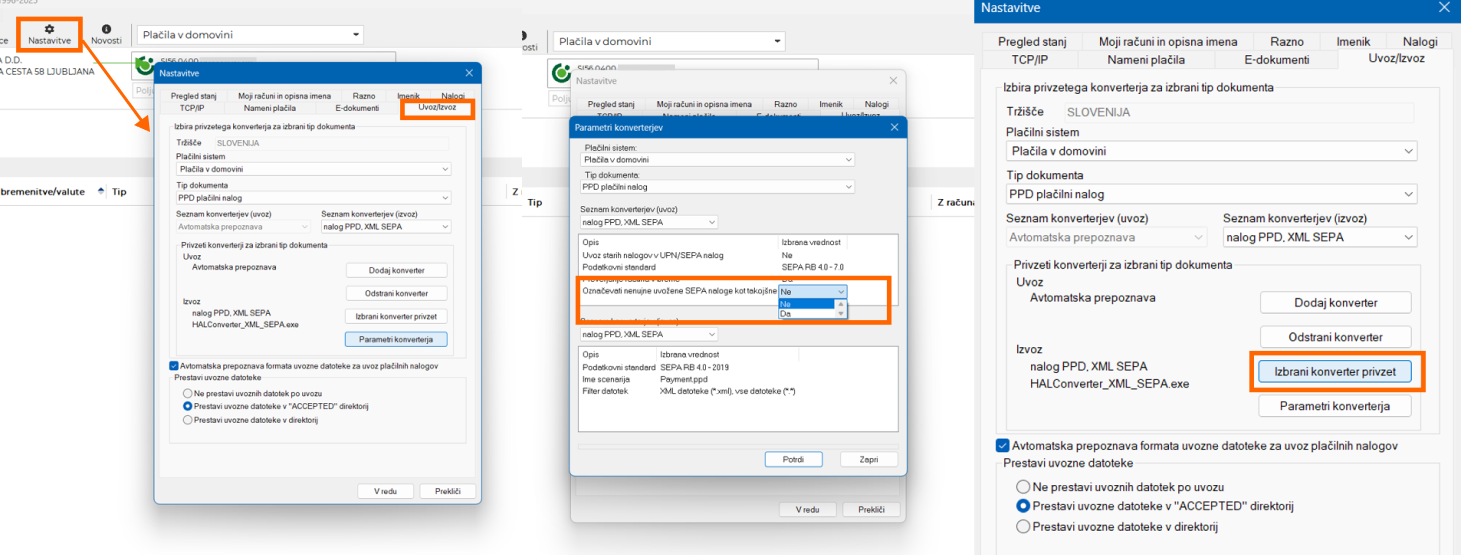Open 'Moji računi in opisna imena' tab on right
Screen dimensions: 1461x555
pyautogui.click(x=1167, y=41)
